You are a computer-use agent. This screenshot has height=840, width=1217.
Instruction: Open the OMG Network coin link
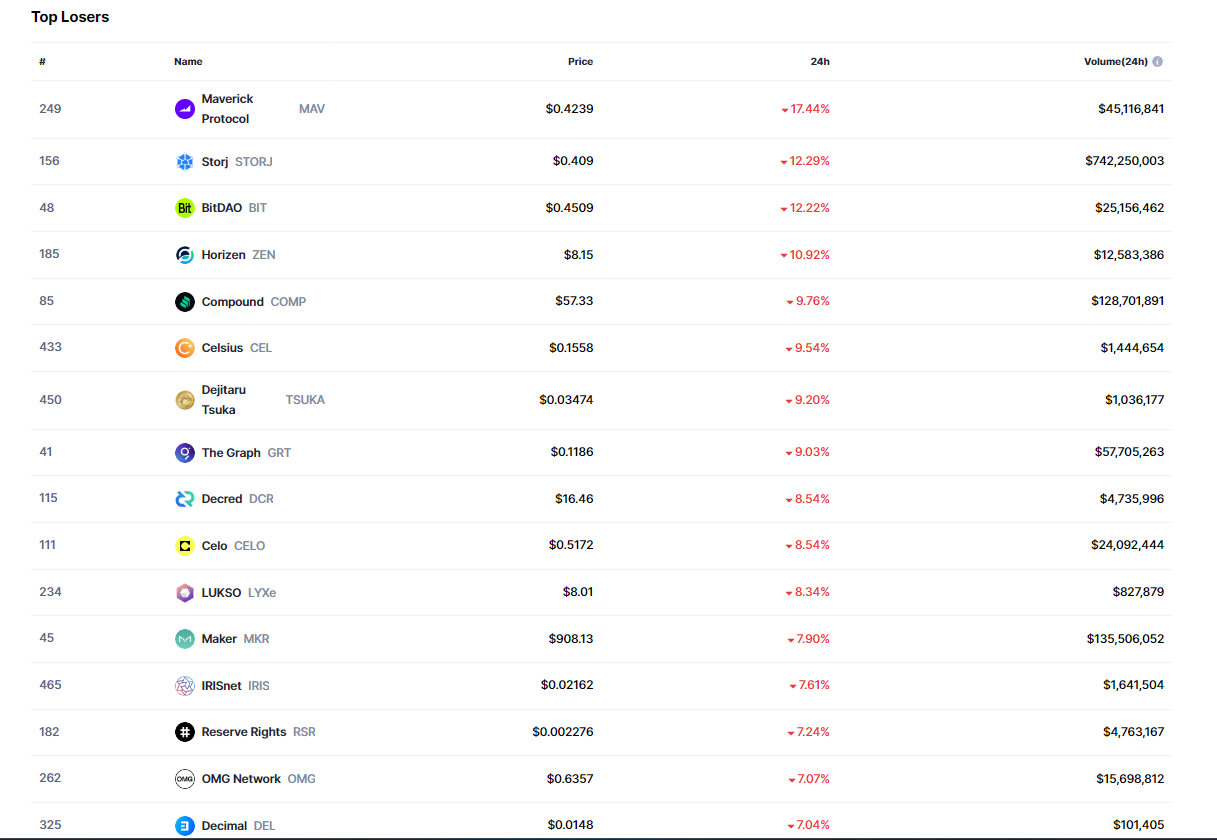[241, 779]
